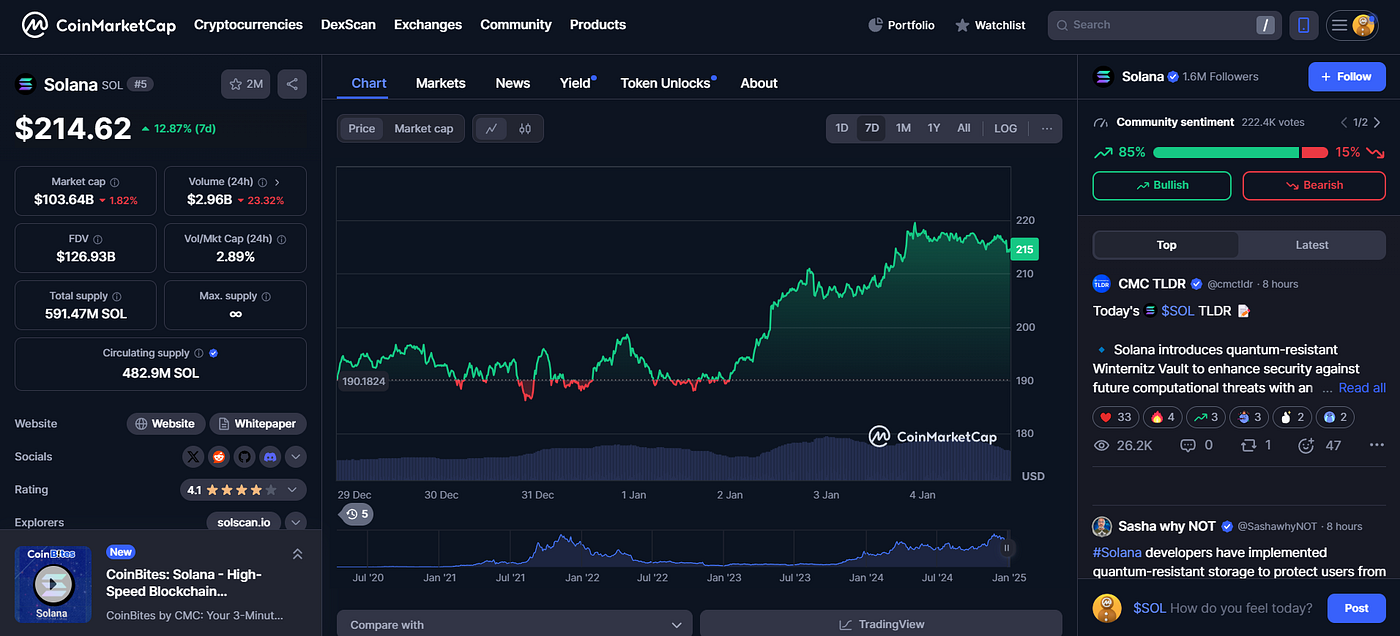Show Circulating supply info tooltip
Screen dimensions: 1400x636
[198, 354]
